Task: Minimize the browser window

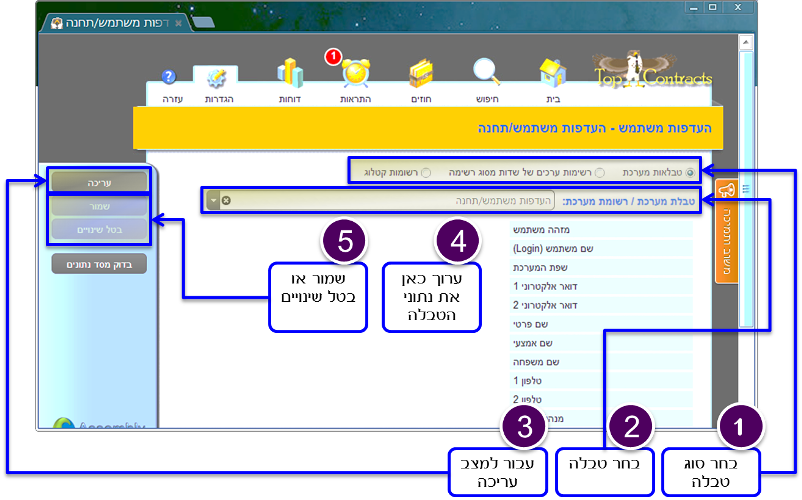Action: coord(694,8)
